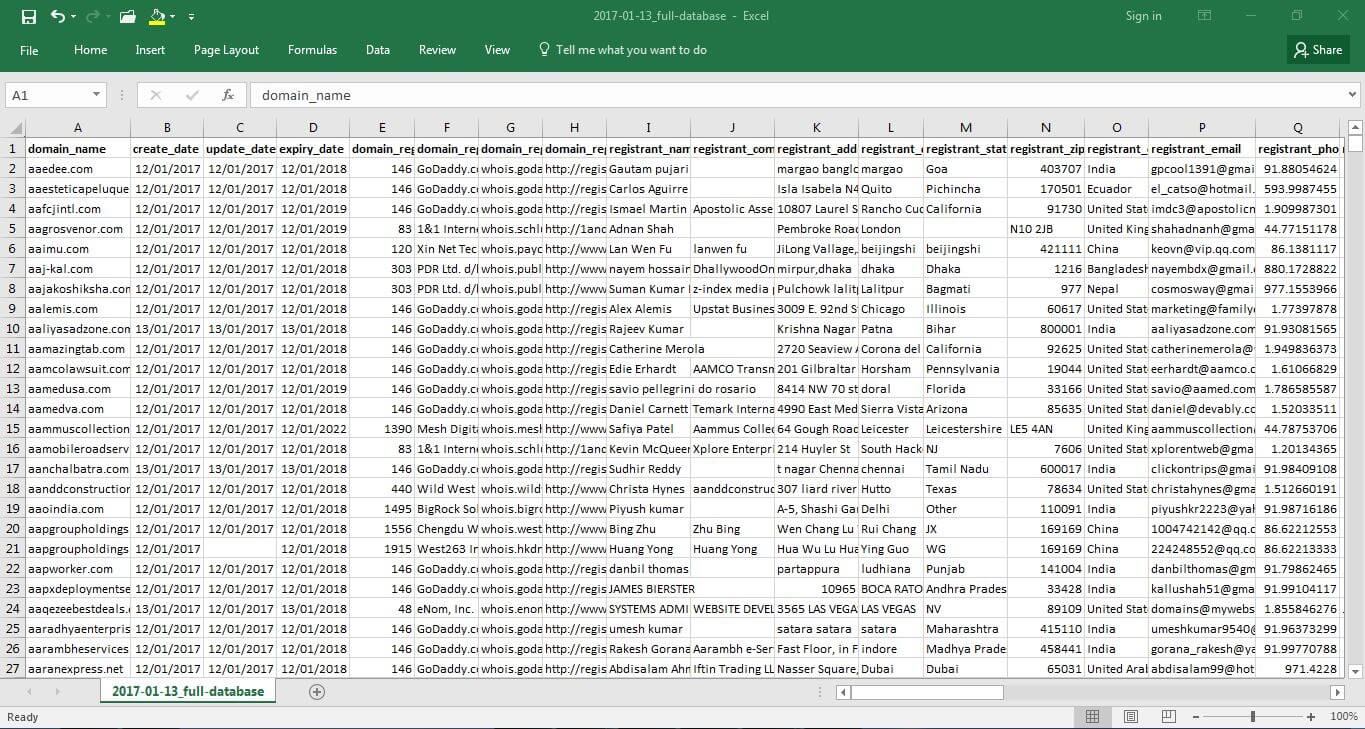Image resolution: width=1365 pixels, height=729 pixels.
Task: Open zoom dialog via 100% label
Action: [1343, 717]
